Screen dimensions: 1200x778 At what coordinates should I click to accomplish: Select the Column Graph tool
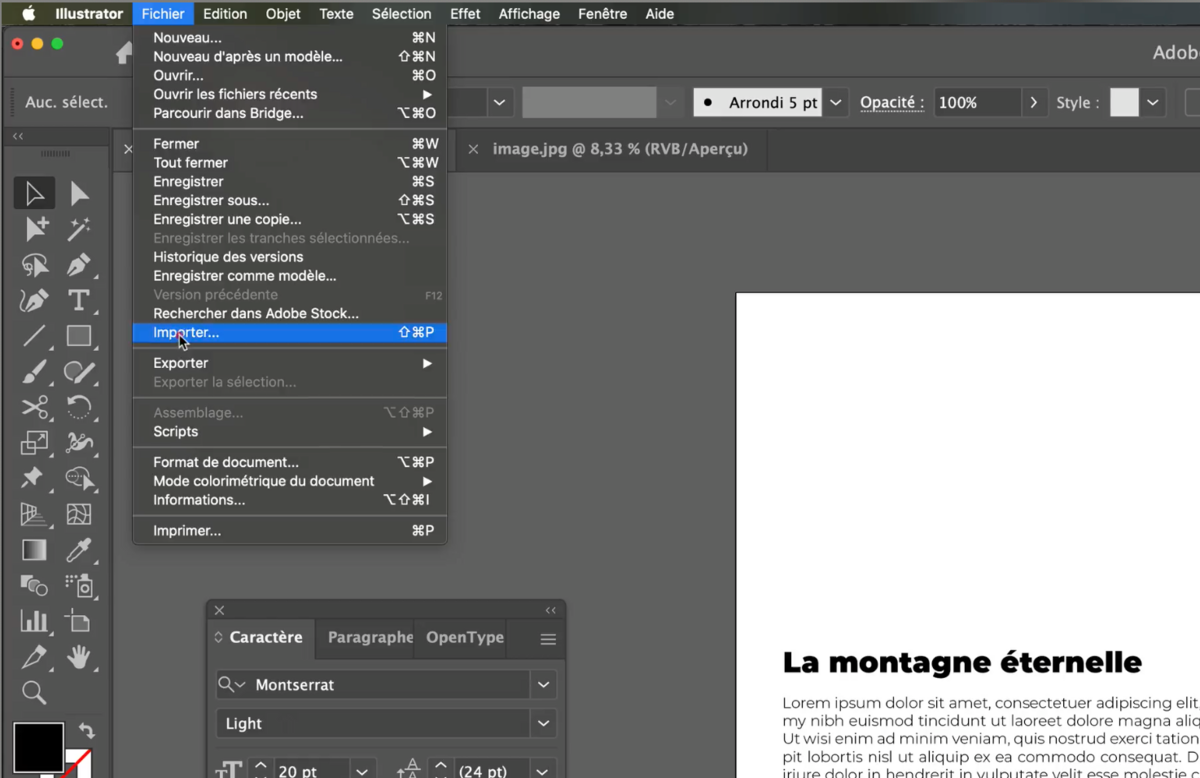click(35, 621)
